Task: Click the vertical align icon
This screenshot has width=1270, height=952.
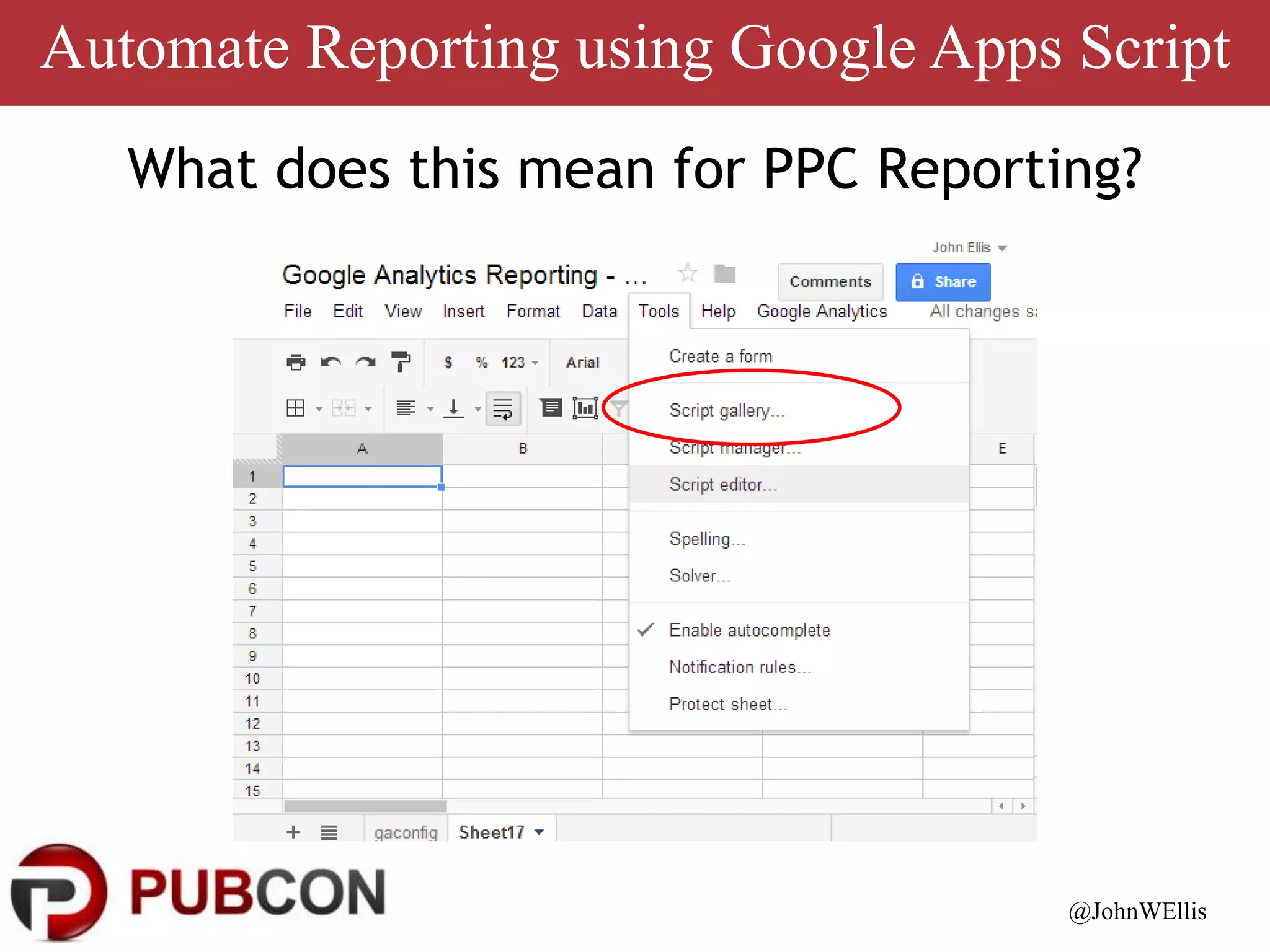Action: pos(453,408)
